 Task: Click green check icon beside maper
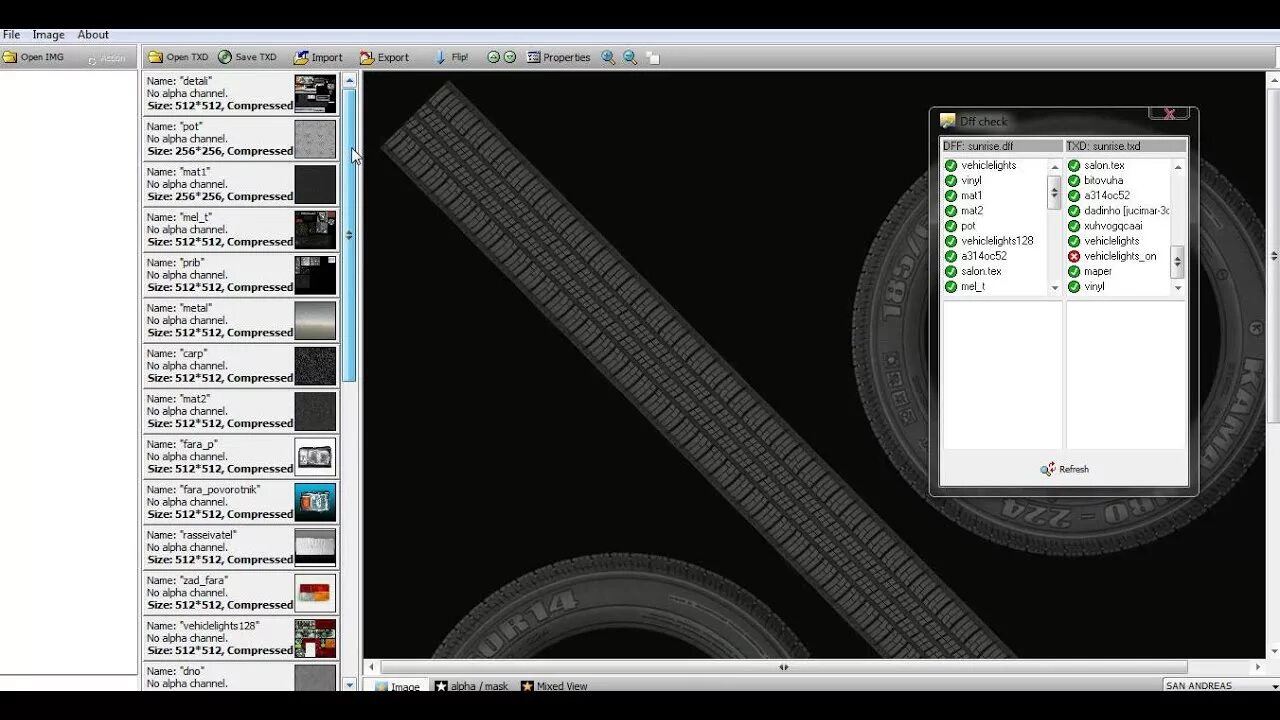pyautogui.click(x=1074, y=271)
